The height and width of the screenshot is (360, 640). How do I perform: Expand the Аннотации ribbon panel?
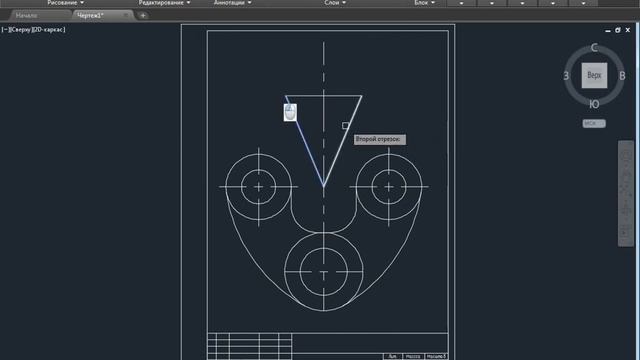tap(232, 2)
